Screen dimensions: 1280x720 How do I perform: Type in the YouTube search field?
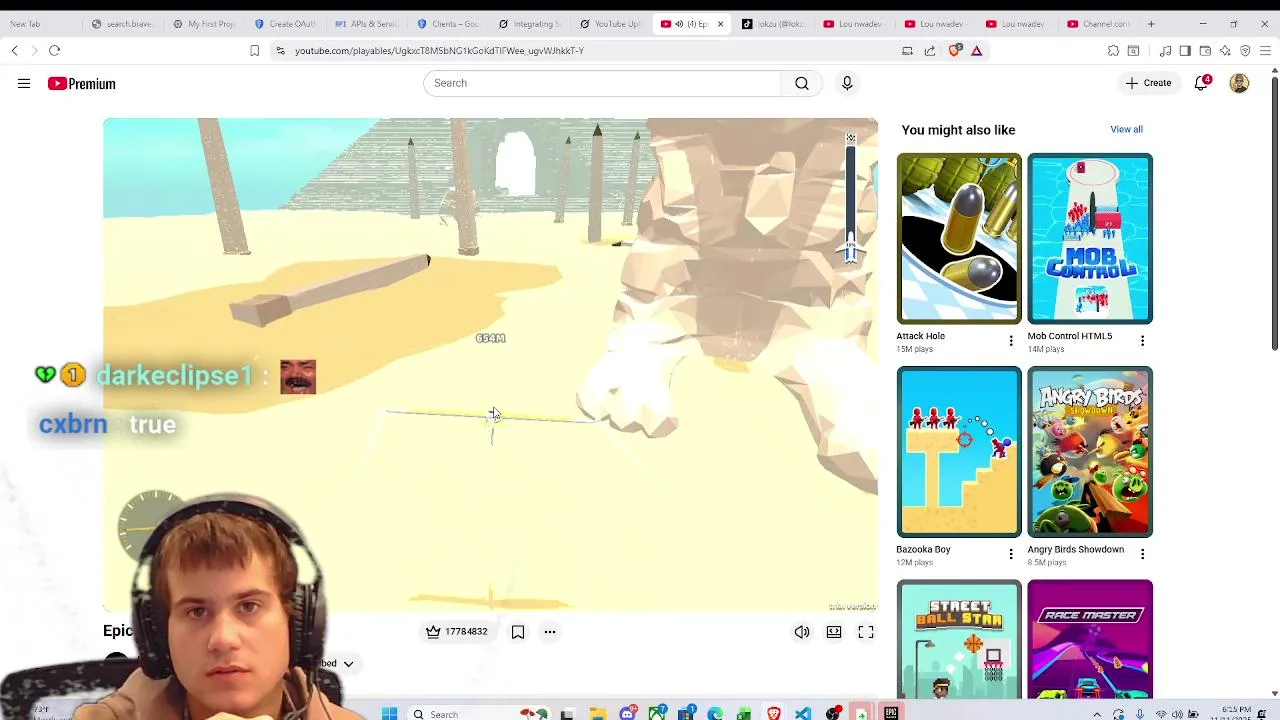click(x=603, y=83)
